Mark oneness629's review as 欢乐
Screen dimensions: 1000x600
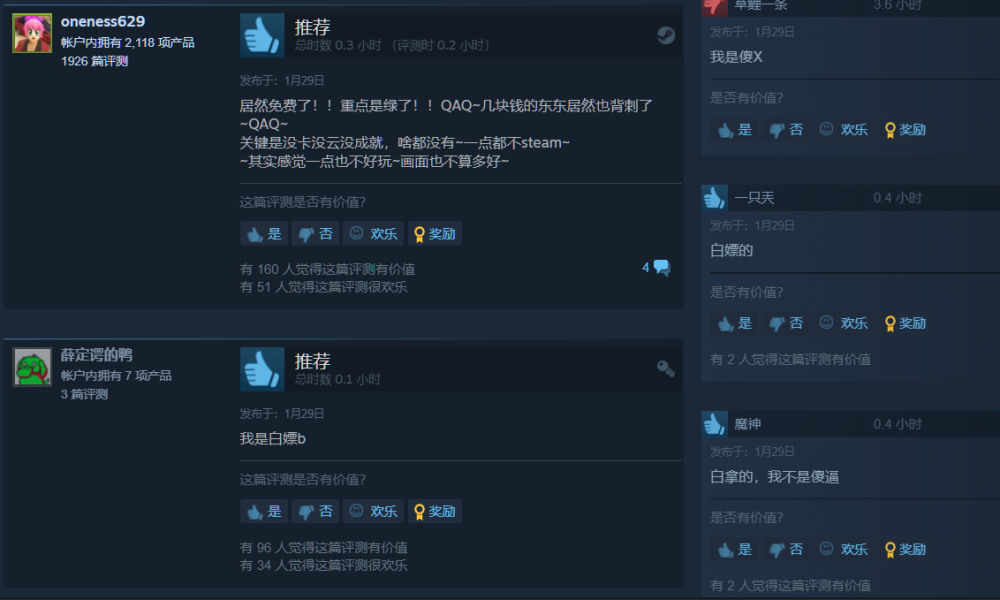pos(373,234)
